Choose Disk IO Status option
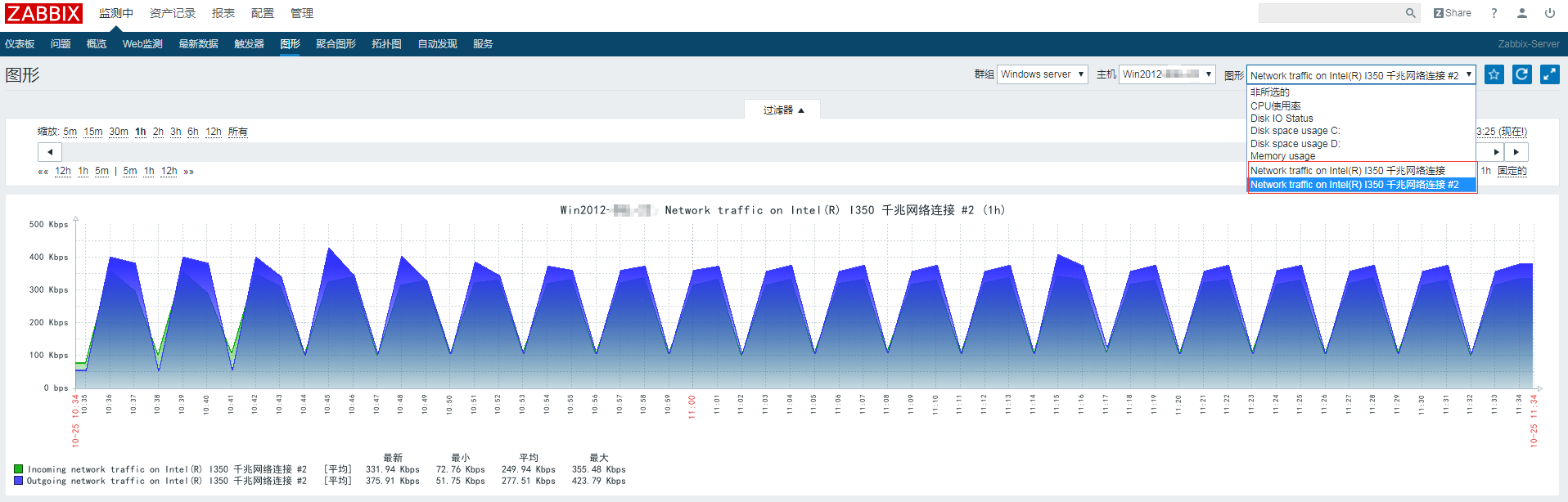Screen dimensions: 1568x502 pyautogui.click(x=1361, y=119)
